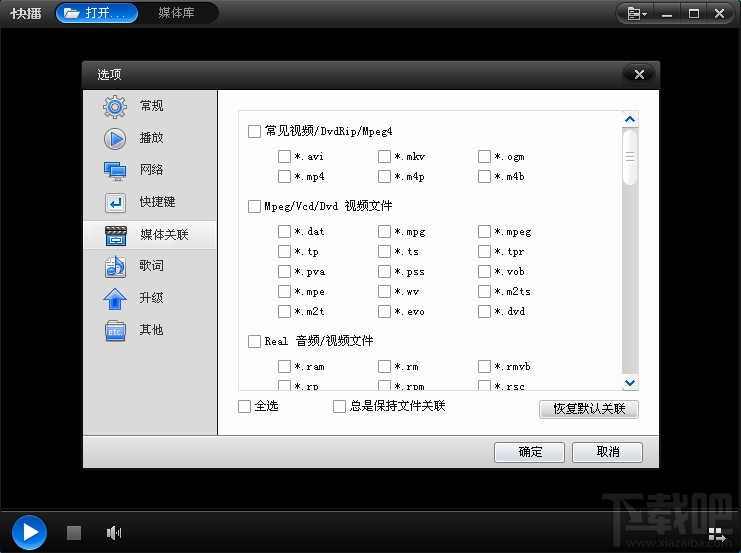Tick the *.m4p checkbox
Screen dimensions: 741x553
pos(384,176)
